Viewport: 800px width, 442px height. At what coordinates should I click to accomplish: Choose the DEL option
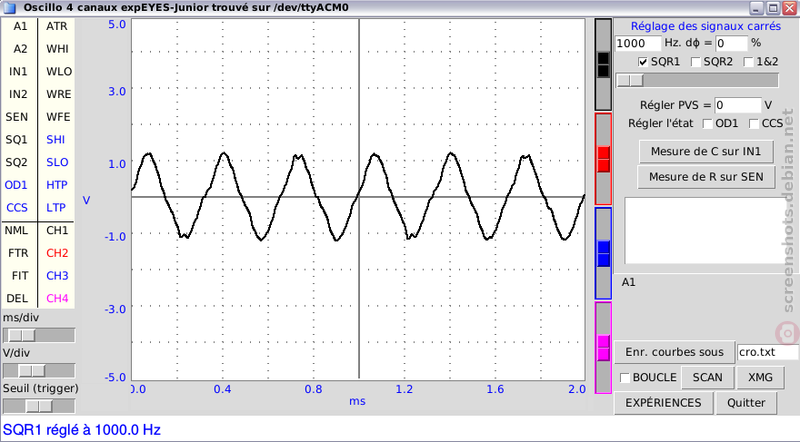[17, 298]
